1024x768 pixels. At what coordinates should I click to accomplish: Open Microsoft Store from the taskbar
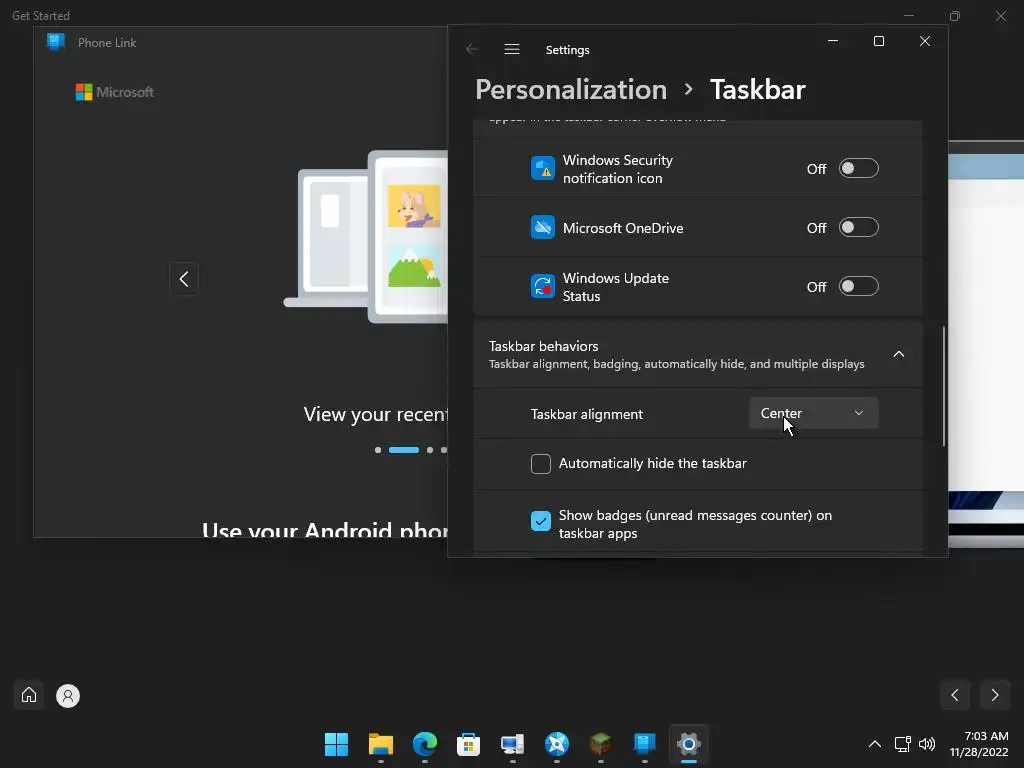(x=468, y=744)
